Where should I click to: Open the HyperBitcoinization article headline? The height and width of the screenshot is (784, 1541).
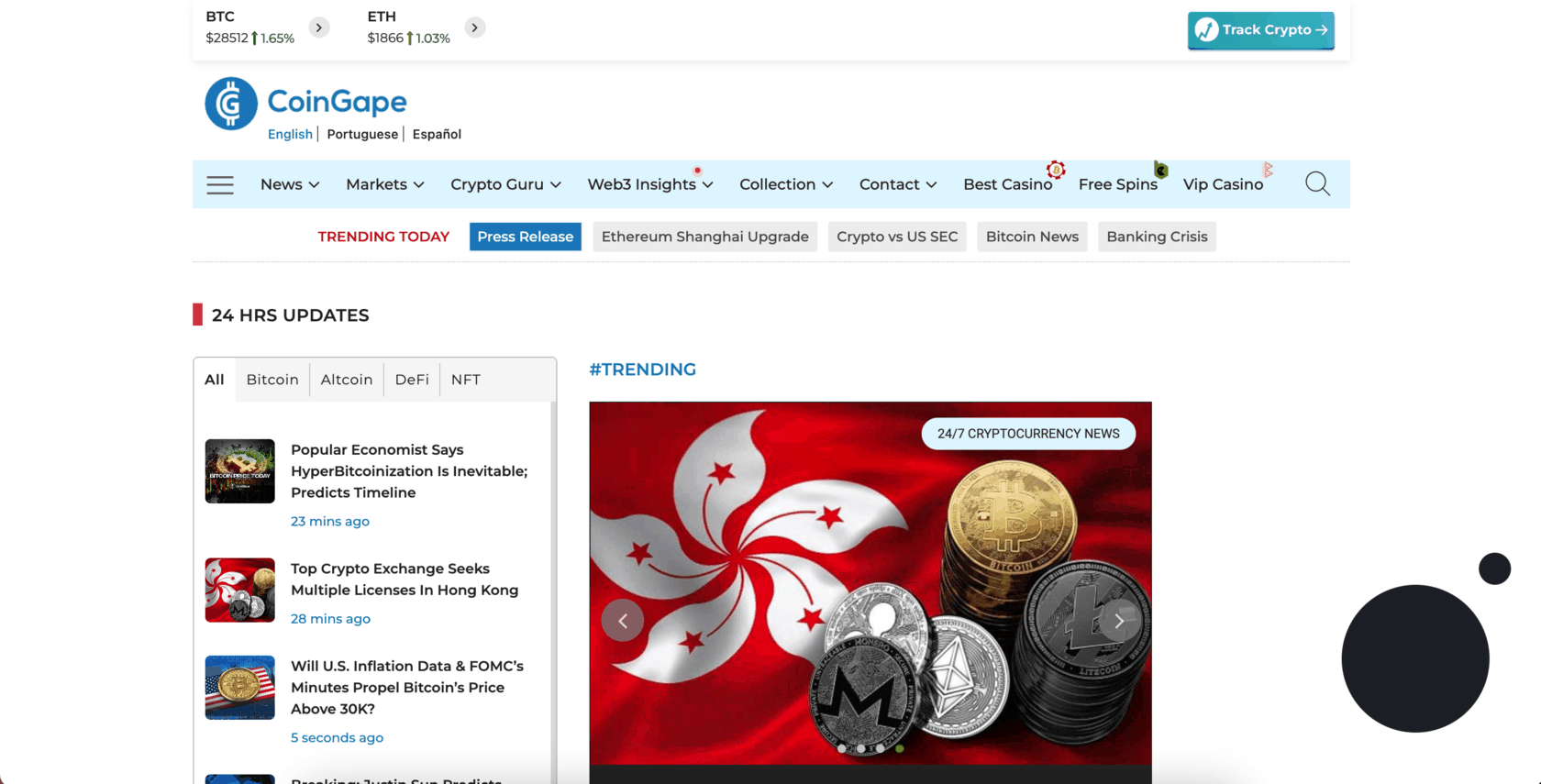[x=409, y=471]
